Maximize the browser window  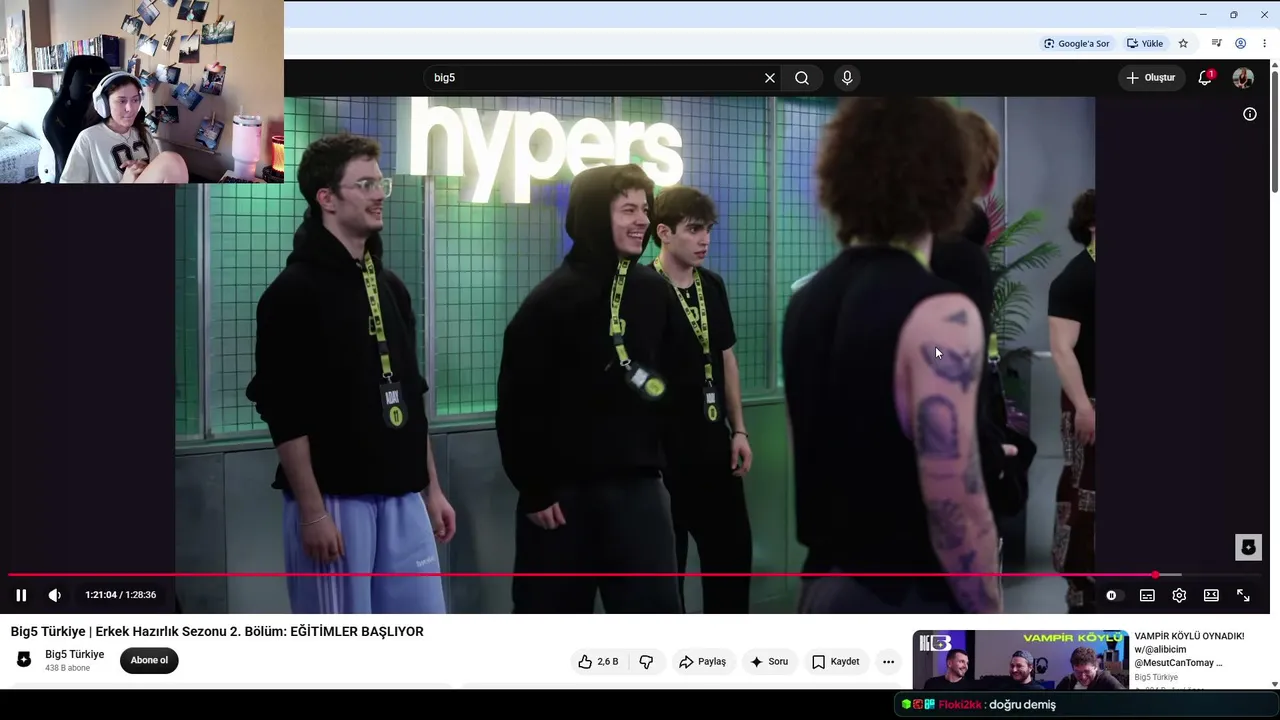(x=1234, y=15)
